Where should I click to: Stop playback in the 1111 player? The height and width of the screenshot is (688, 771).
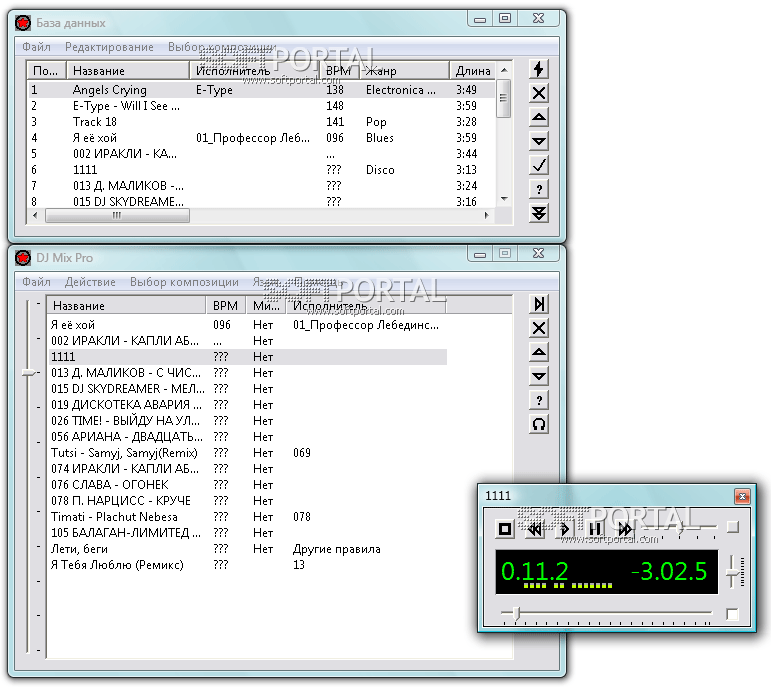505,529
